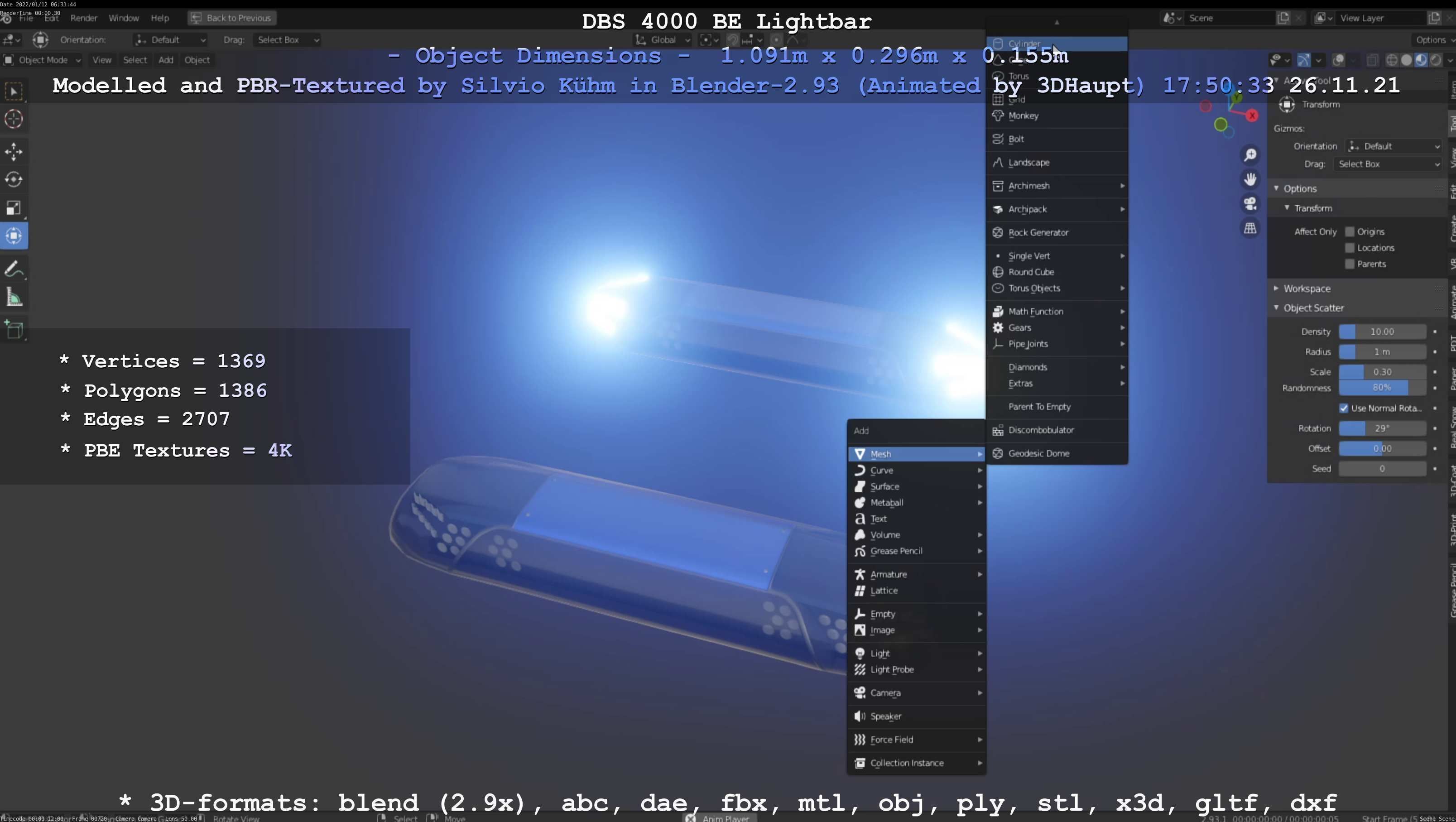Open the Render menu

coord(84,18)
